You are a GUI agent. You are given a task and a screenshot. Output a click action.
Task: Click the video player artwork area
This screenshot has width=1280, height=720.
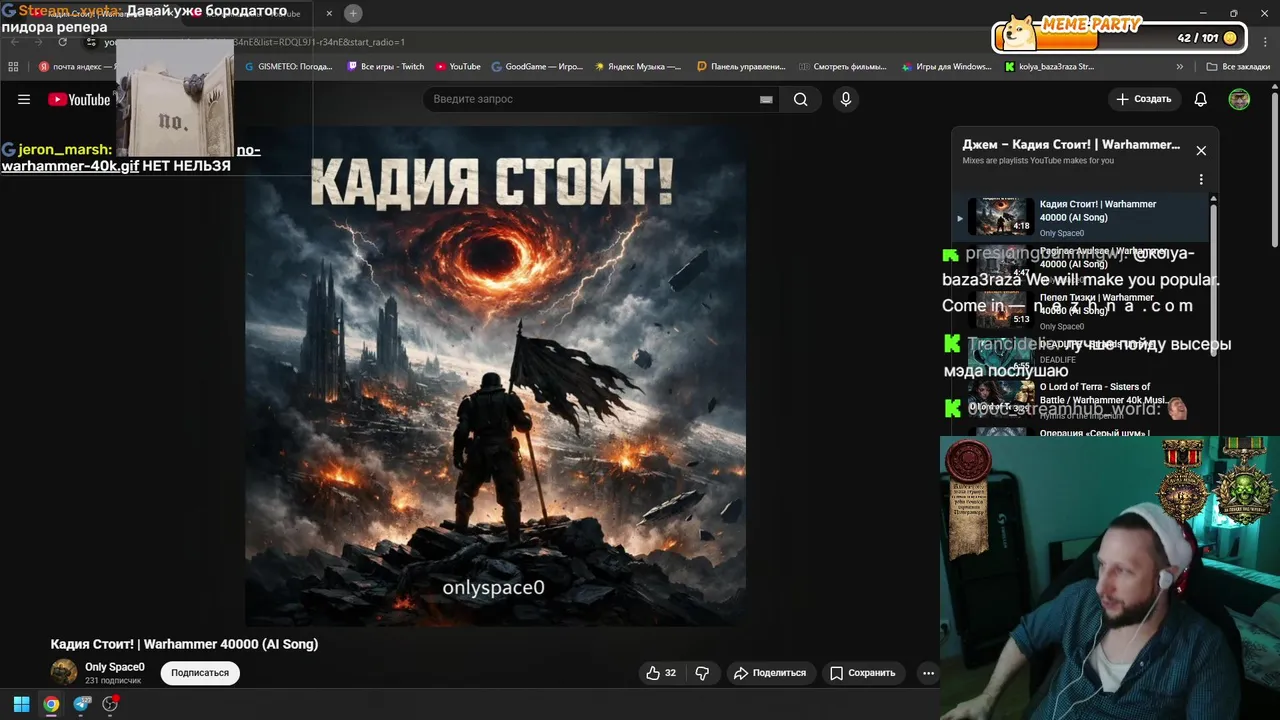(x=495, y=376)
